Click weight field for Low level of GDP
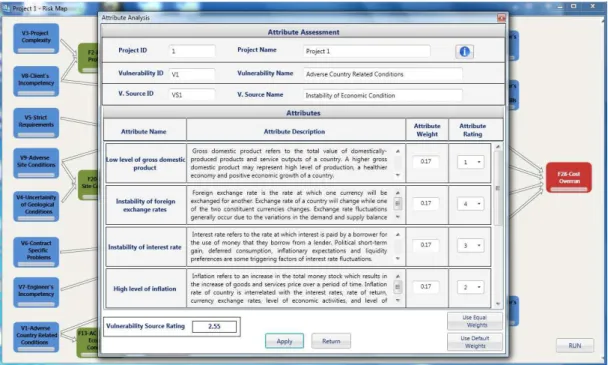608x365 pixels. coord(426,162)
